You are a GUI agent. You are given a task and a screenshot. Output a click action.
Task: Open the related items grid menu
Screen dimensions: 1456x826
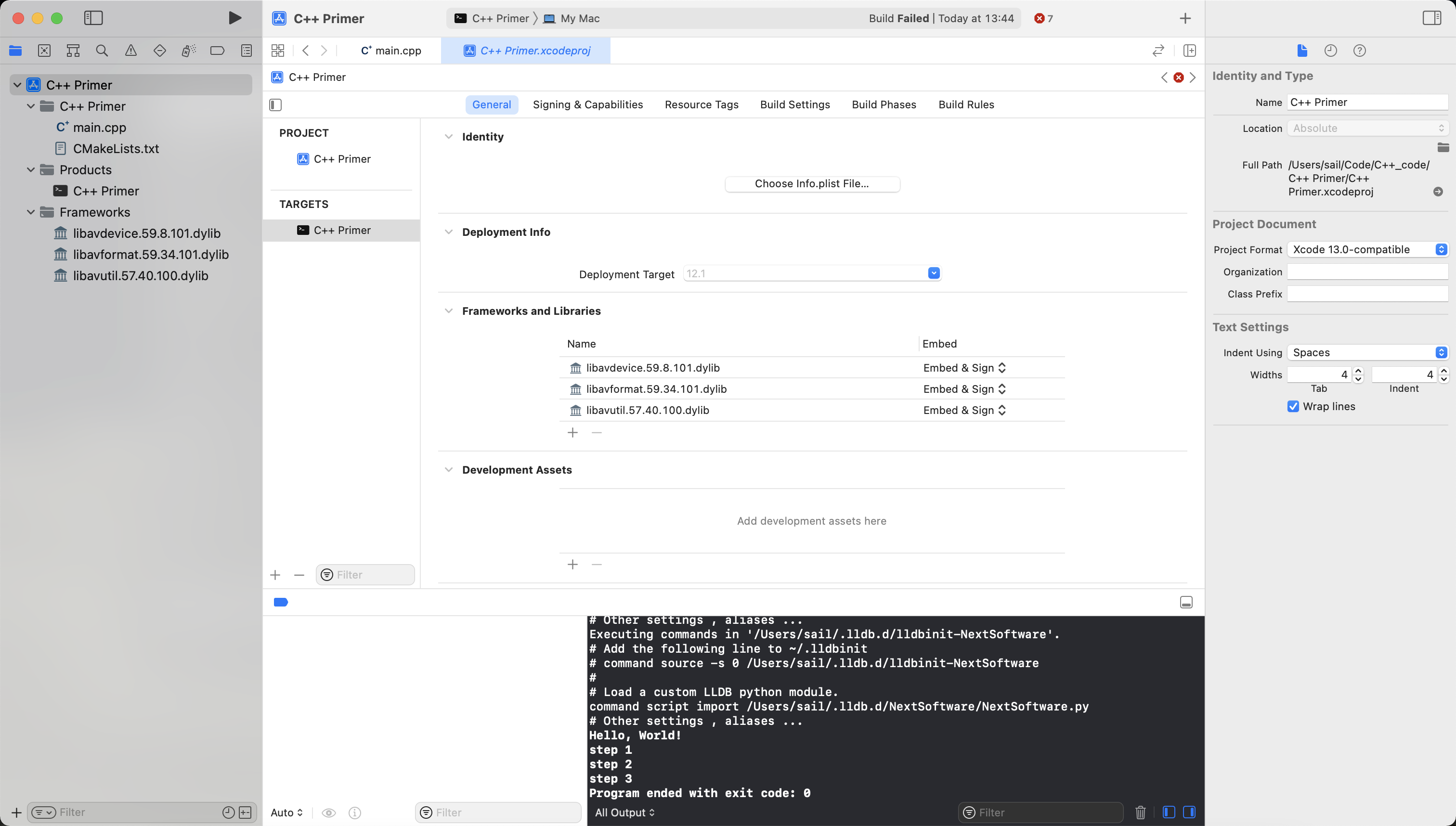278,51
